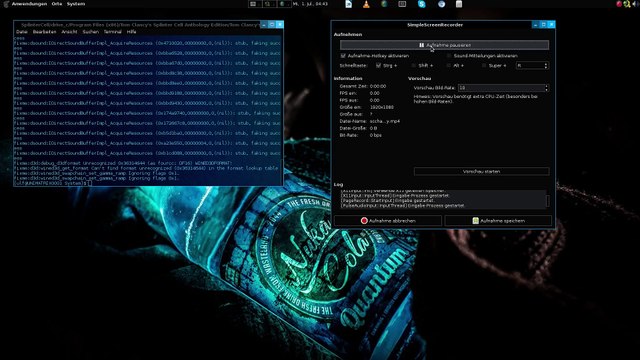
Task: Click Vorschau Bild-Rate stepper arrows
Action: [x=547, y=88]
